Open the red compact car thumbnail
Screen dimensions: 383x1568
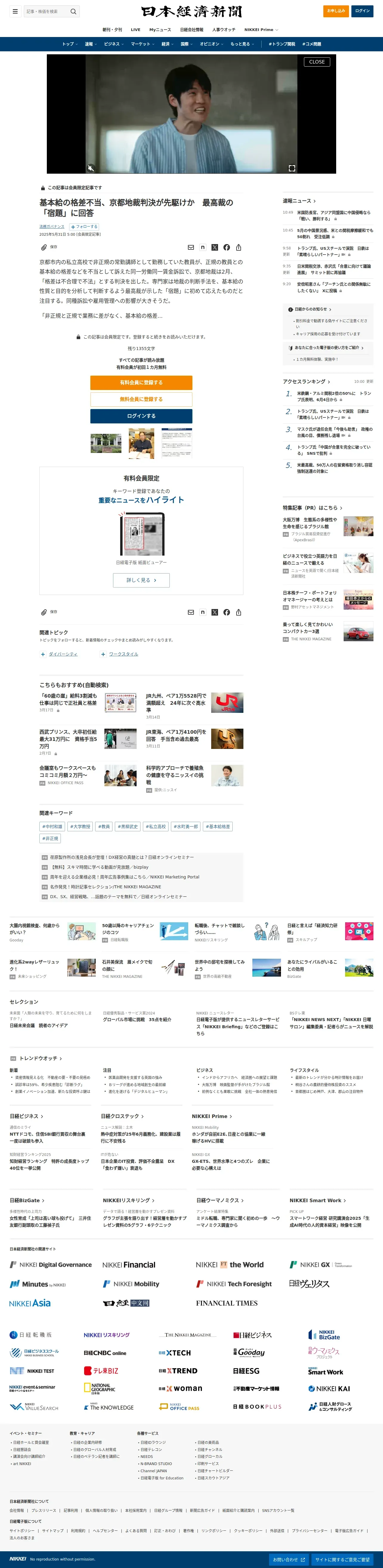point(358,631)
